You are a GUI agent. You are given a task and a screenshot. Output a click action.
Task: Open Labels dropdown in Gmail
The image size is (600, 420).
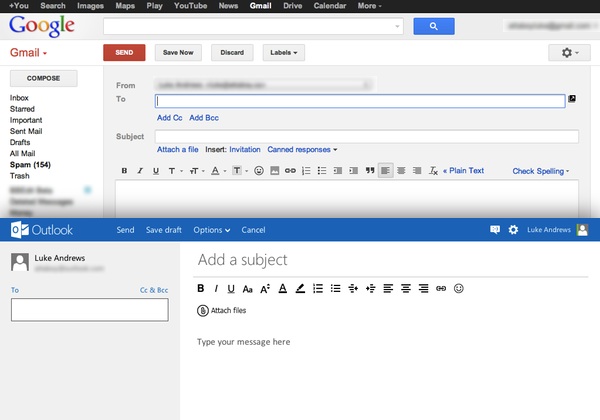coord(284,52)
